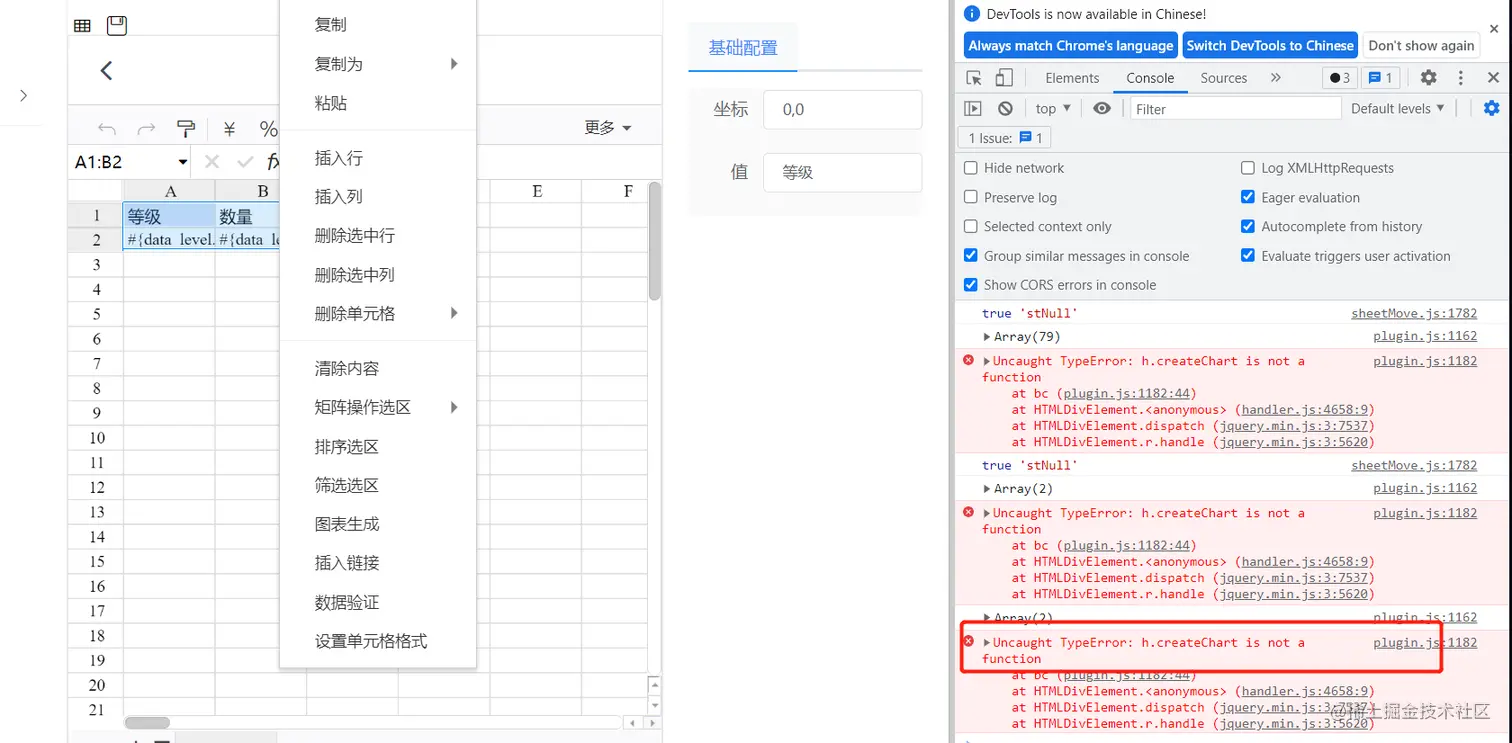
Task: Show more DevTools tabs with the » chevron
Action: click(1276, 78)
